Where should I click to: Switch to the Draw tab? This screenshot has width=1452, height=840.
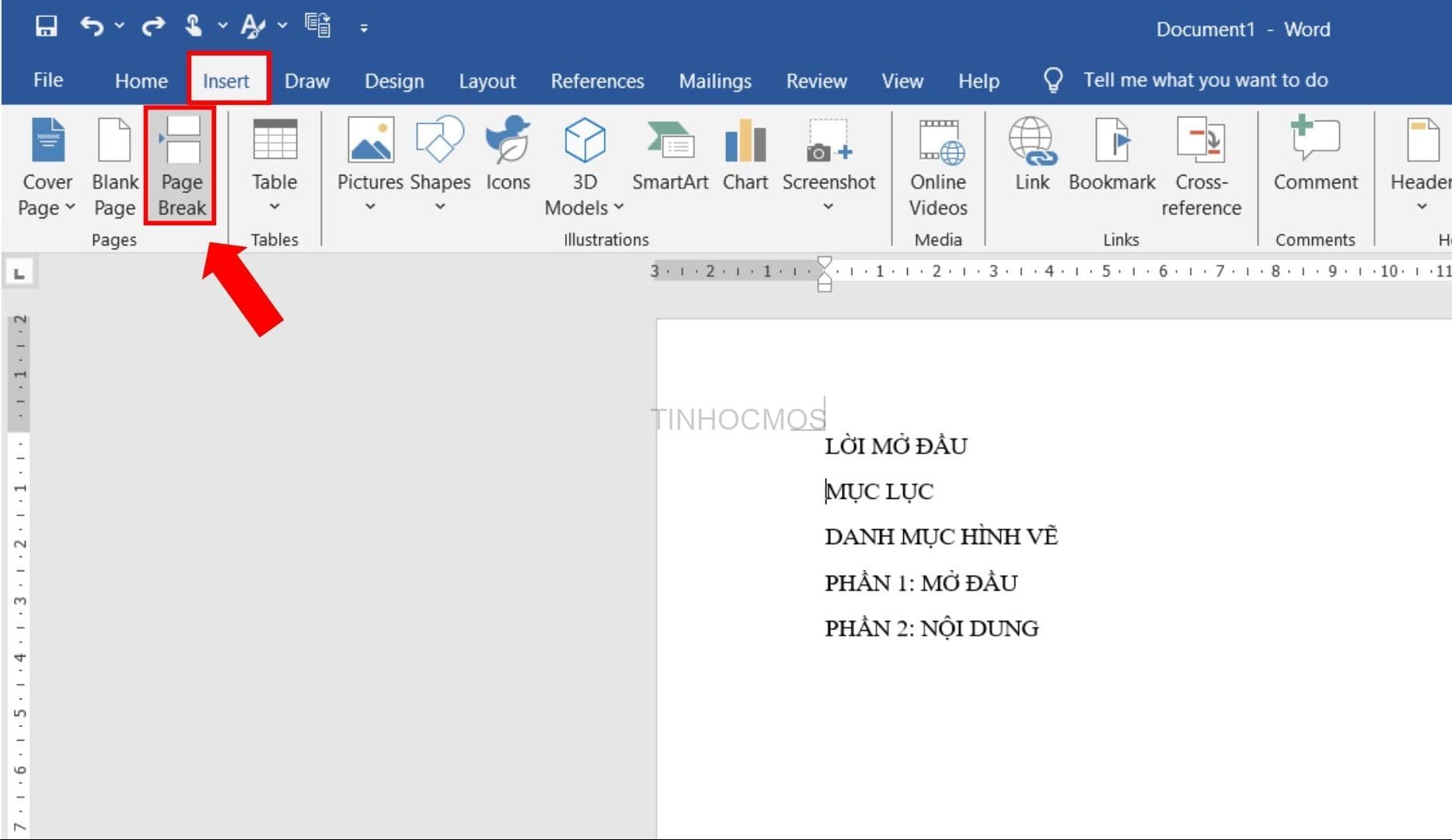click(307, 81)
